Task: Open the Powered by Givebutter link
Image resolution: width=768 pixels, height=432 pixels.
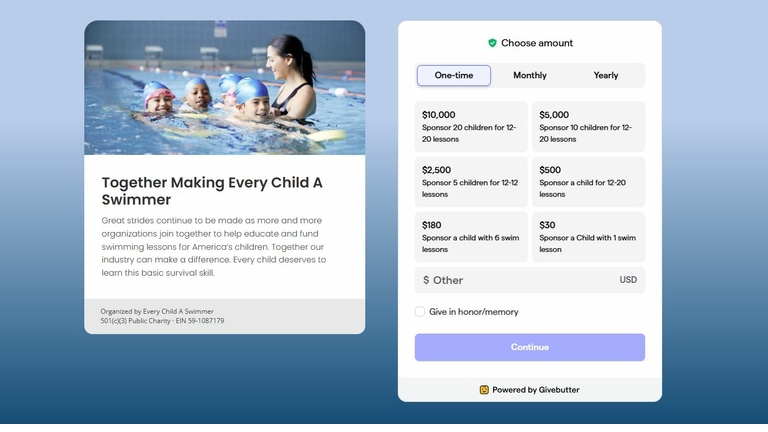Action: (x=530, y=390)
